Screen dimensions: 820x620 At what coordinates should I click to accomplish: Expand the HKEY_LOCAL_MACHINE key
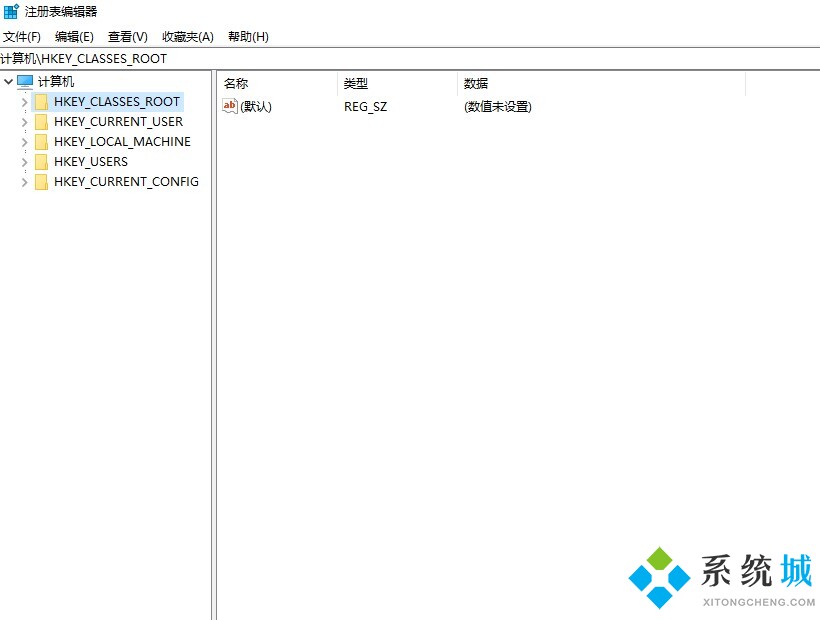pos(25,142)
